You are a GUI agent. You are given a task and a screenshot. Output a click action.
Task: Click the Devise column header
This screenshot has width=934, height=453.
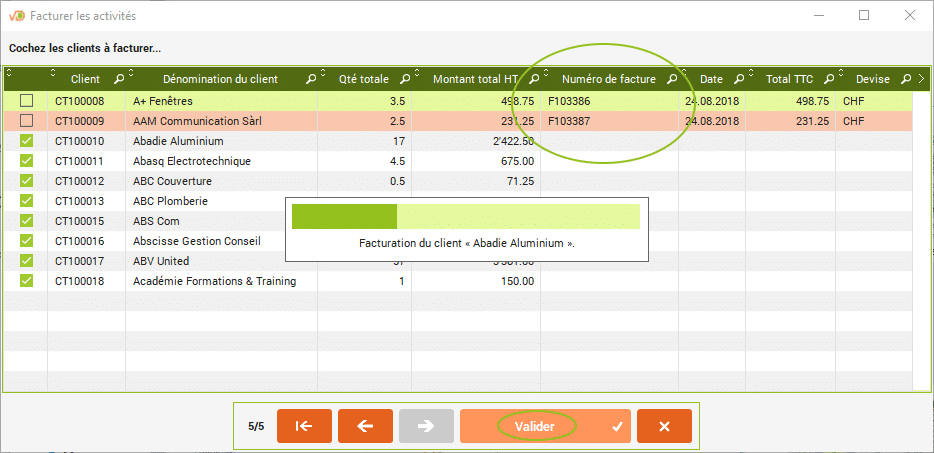(x=872, y=79)
